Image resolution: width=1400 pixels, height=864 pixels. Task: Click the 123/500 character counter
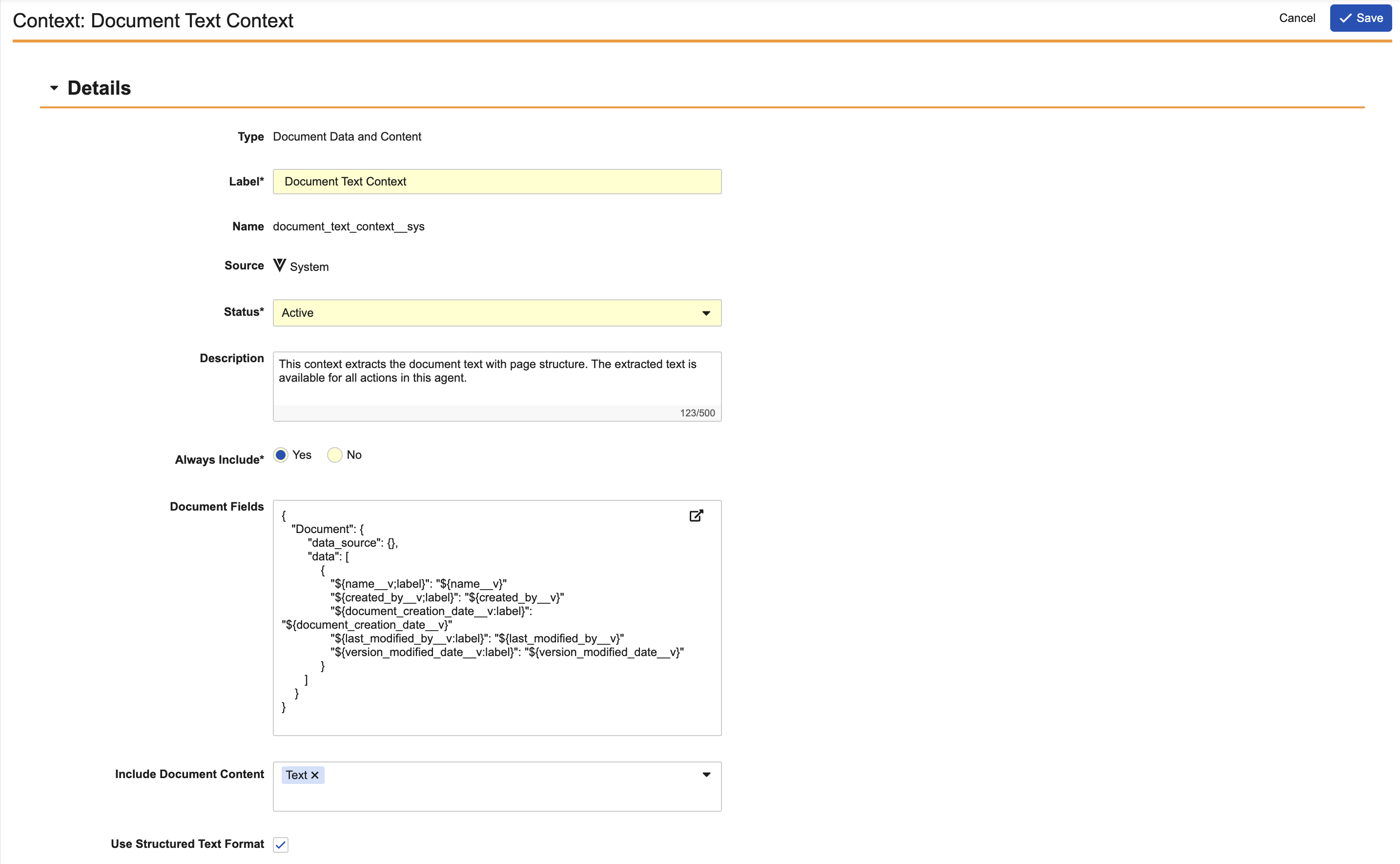tap(697, 412)
